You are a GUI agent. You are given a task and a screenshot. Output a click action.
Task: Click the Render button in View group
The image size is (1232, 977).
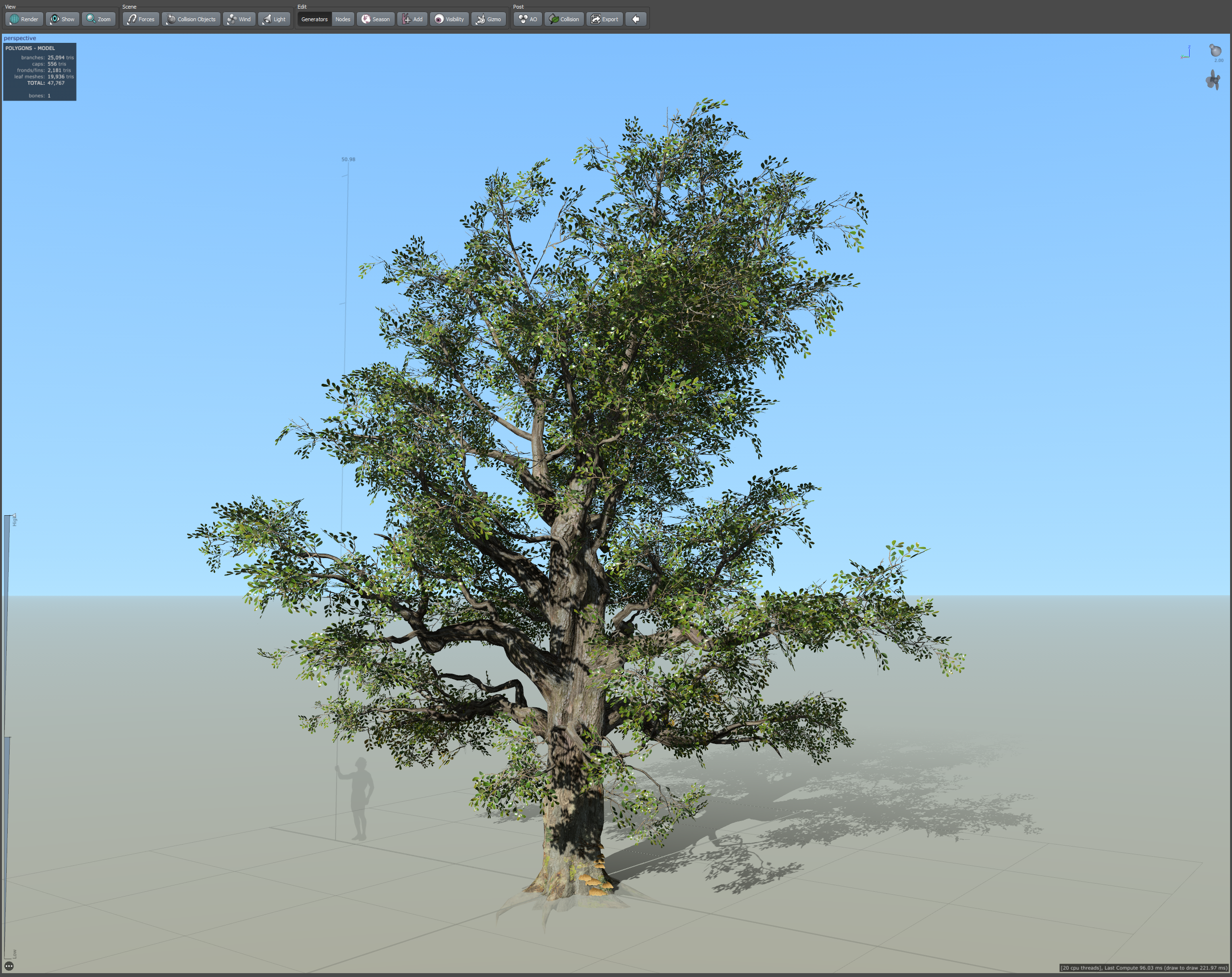[24, 19]
